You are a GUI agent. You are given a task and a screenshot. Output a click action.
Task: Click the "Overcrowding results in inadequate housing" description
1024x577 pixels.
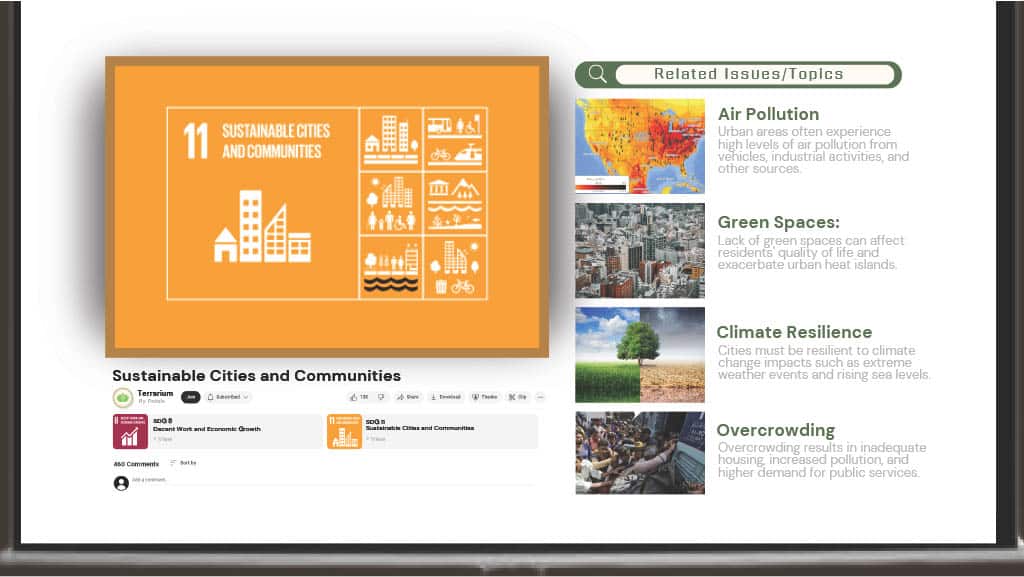[822, 460]
